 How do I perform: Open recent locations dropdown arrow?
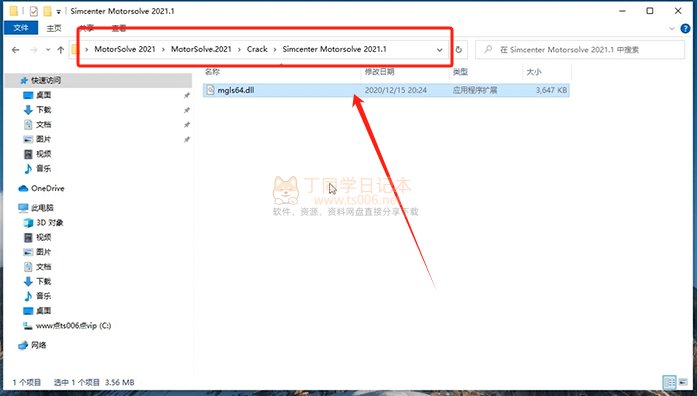coord(48,50)
